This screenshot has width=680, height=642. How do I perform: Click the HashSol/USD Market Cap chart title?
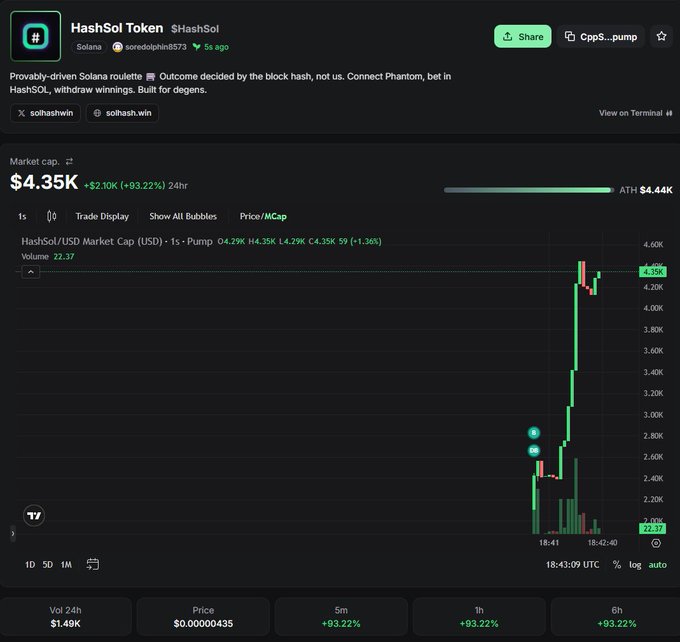[117, 241]
